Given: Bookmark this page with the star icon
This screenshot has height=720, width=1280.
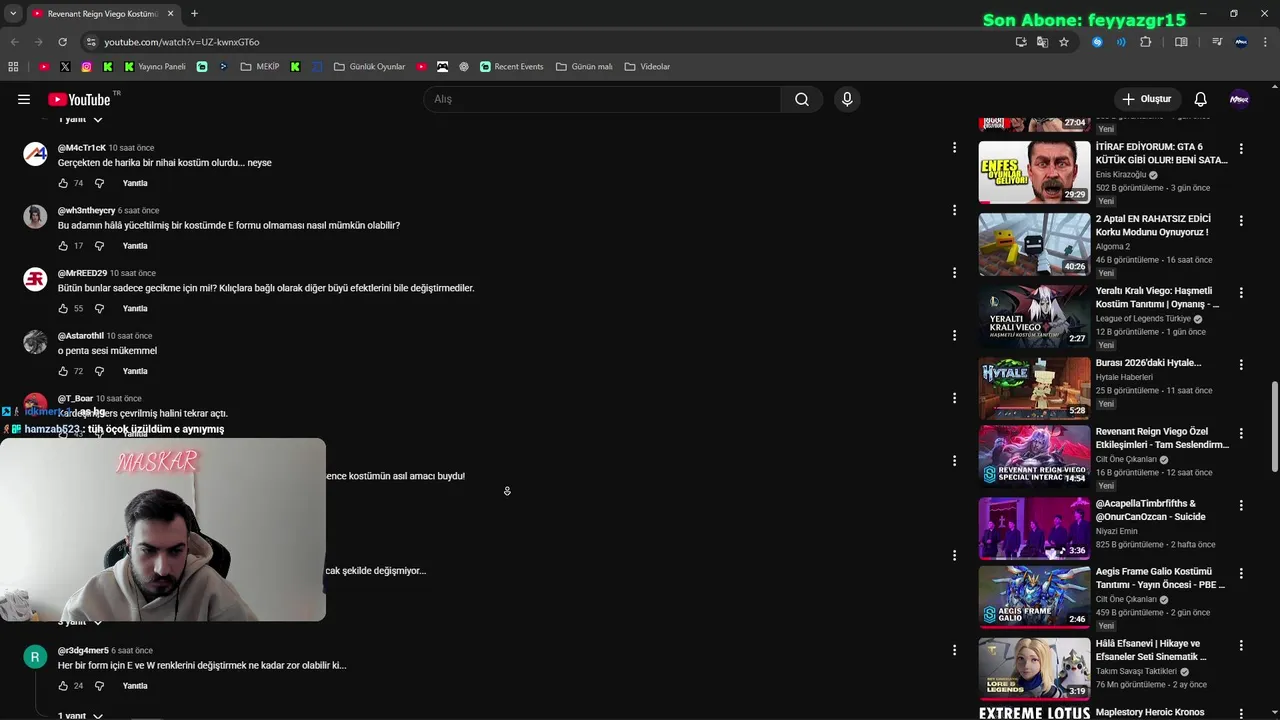Looking at the screenshot, I should coord(1064,42).
